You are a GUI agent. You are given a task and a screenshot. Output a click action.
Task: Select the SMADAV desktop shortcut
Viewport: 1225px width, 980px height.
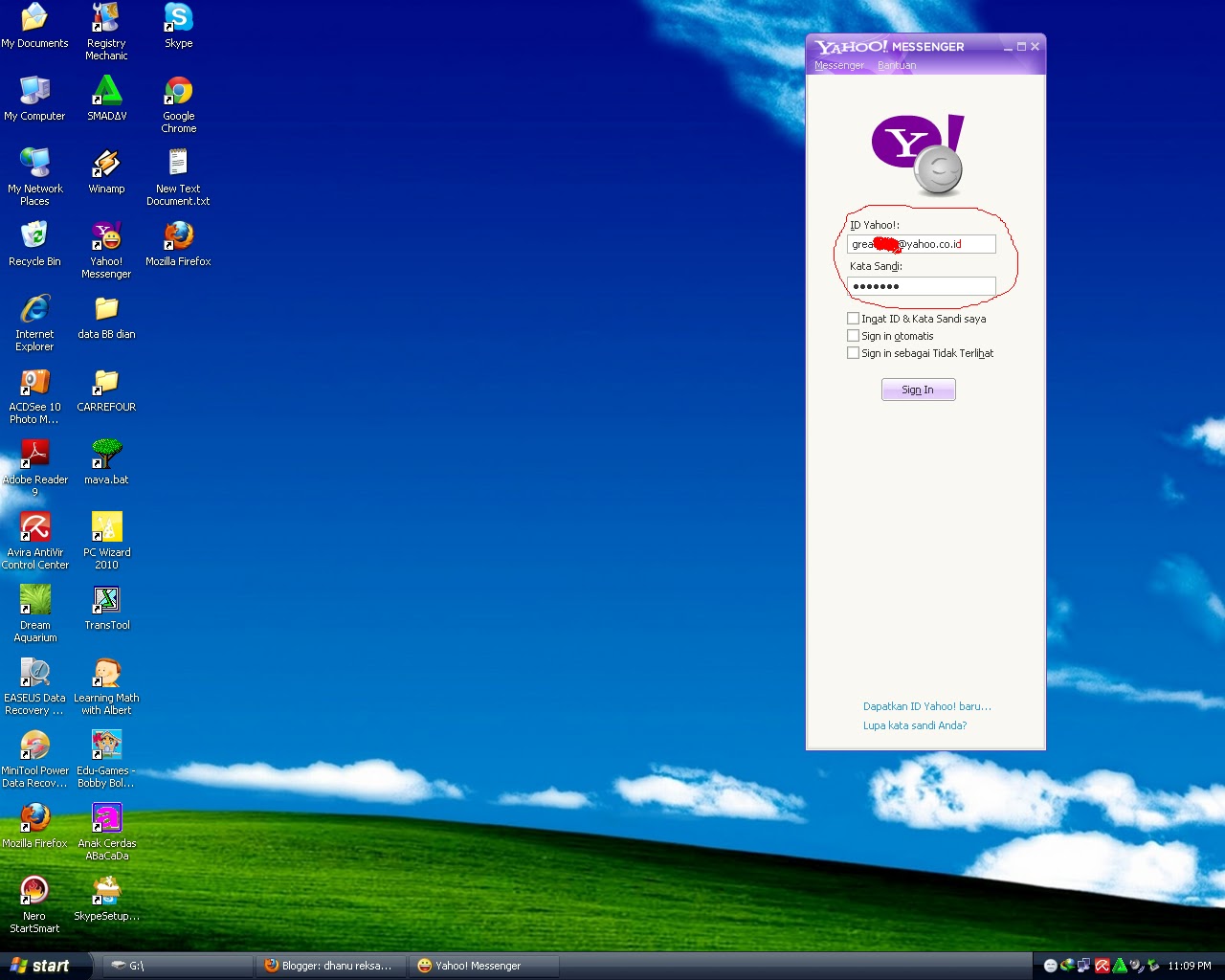click(106, 99)
